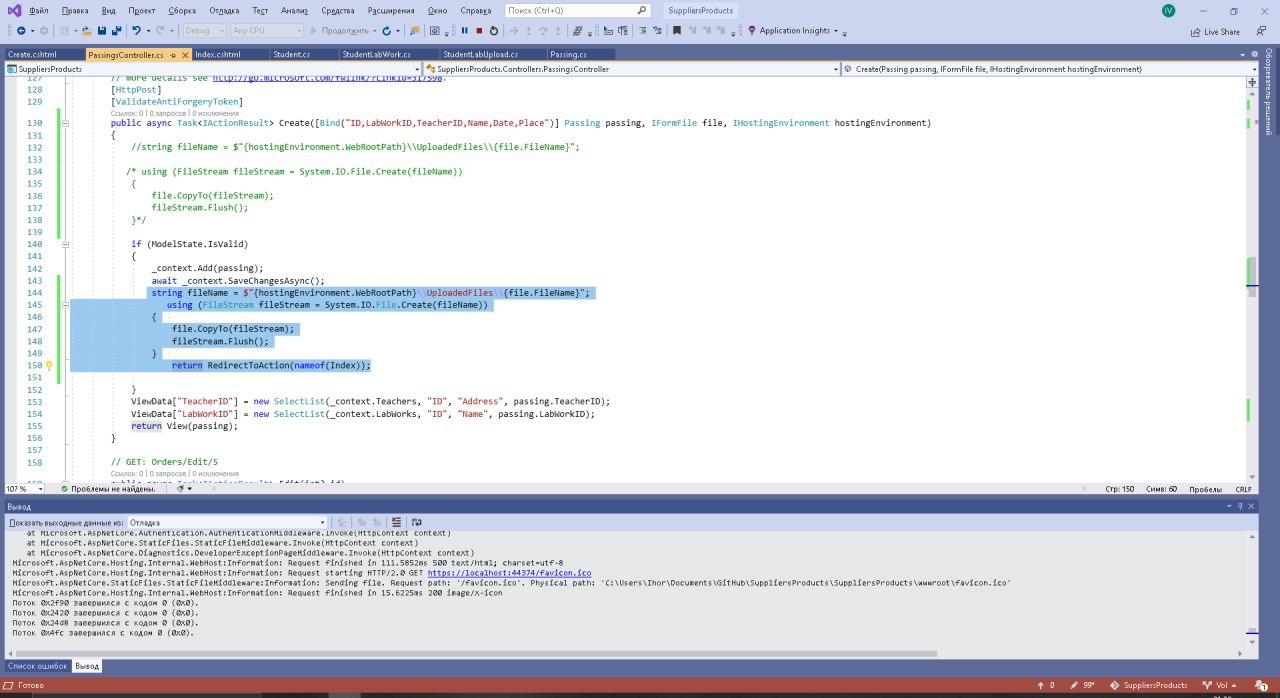Click the Undo toolbar icon
Screen dimensions: 1280x698
pos(136,31)
